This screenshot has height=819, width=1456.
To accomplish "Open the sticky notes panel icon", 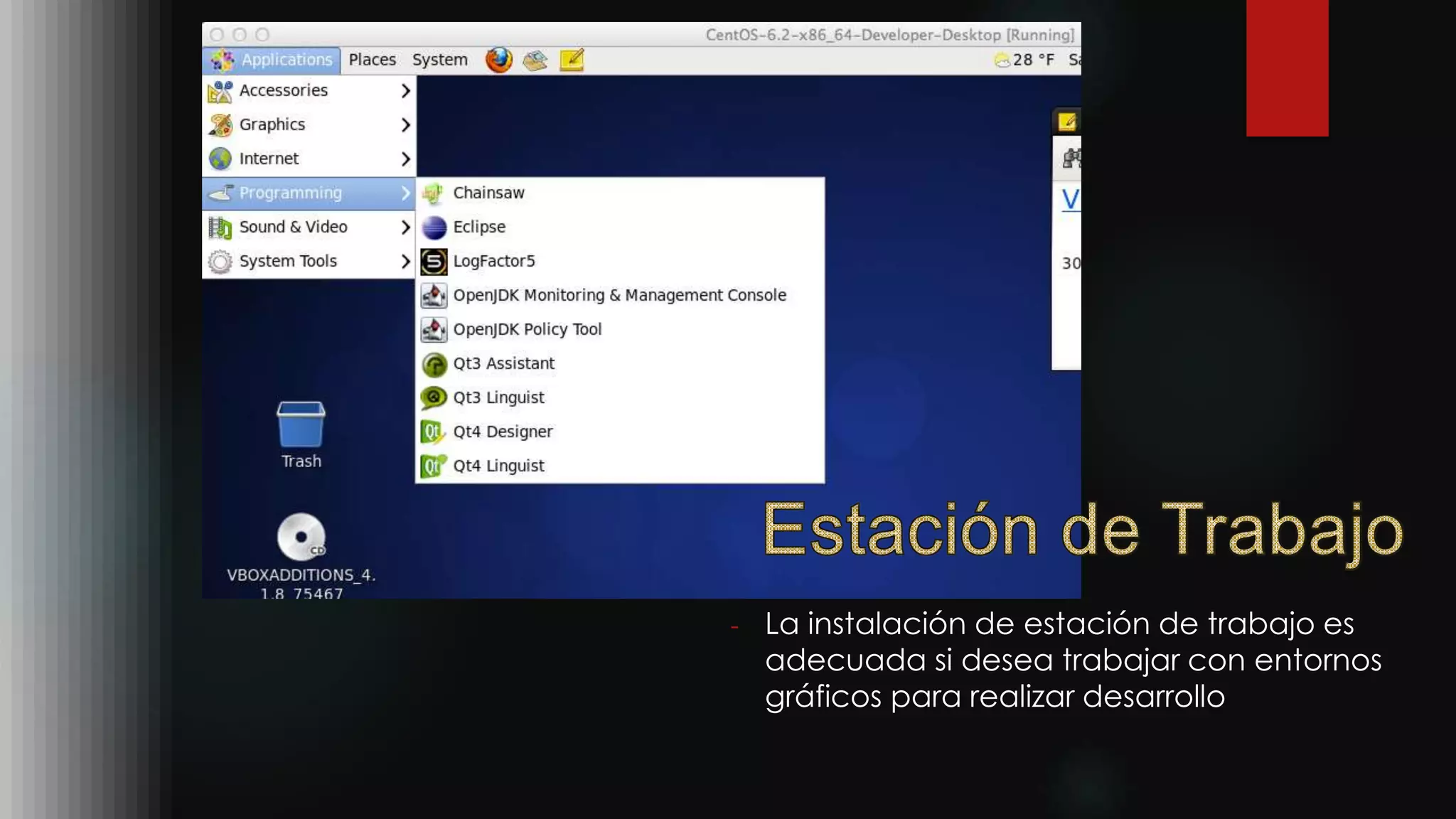I will click(572, 60).
